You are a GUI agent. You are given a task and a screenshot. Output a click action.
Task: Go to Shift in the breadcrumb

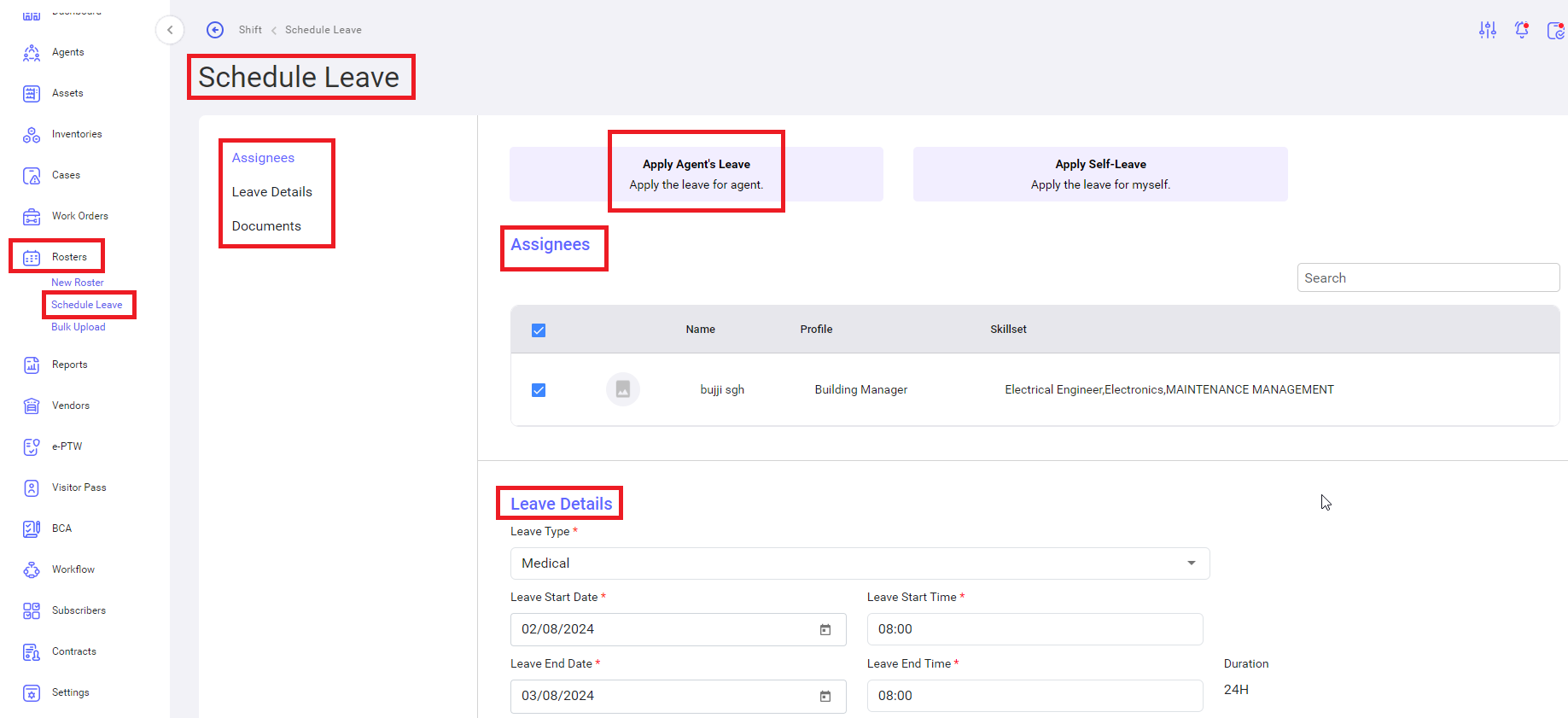point(250,30)
